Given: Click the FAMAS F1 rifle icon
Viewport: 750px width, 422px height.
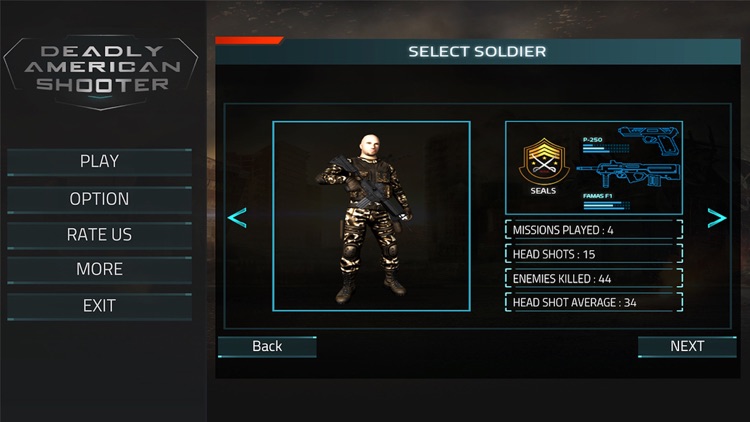Looking at the screenshot, I should pyautogui.click(x=629, y=174).
